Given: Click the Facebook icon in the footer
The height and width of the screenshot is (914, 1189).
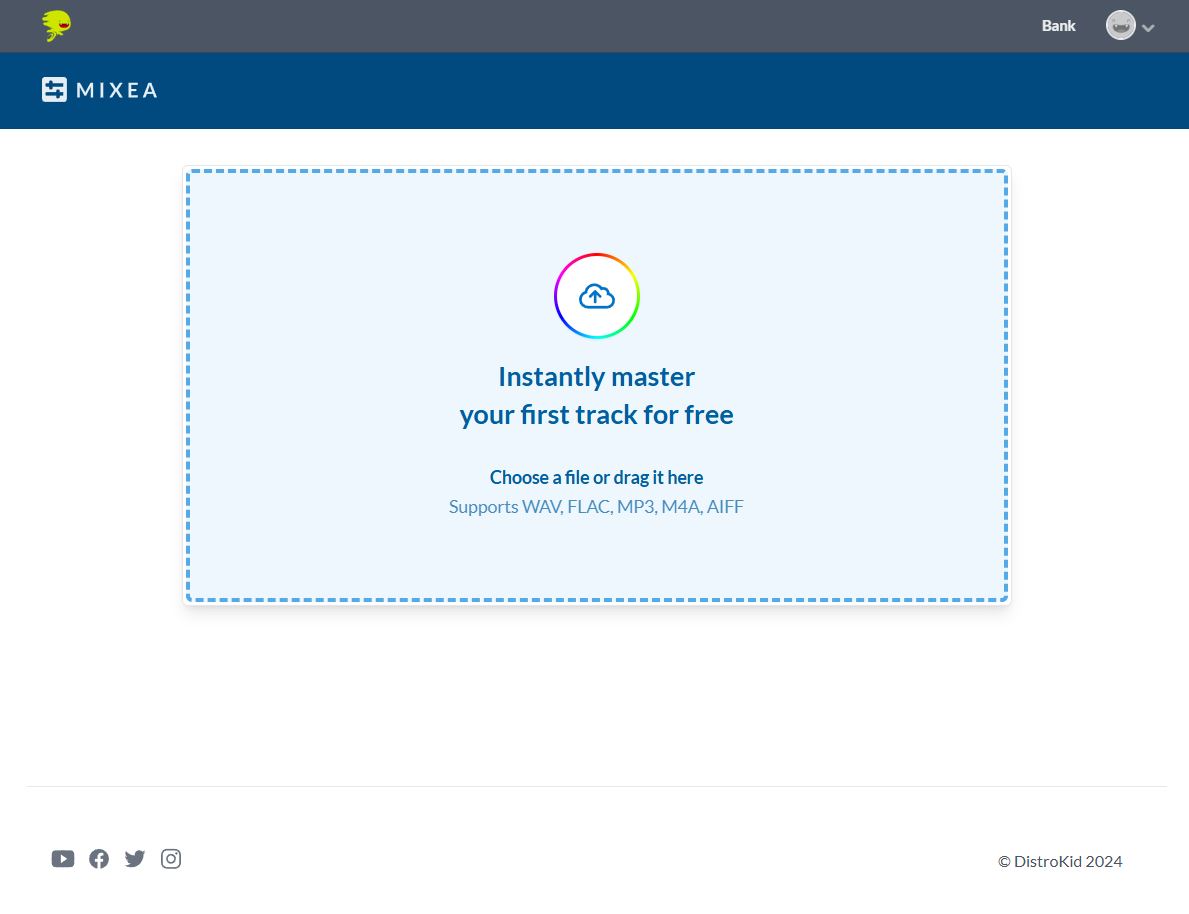Looking at the screenshot, I should click(x=98, y=858).
